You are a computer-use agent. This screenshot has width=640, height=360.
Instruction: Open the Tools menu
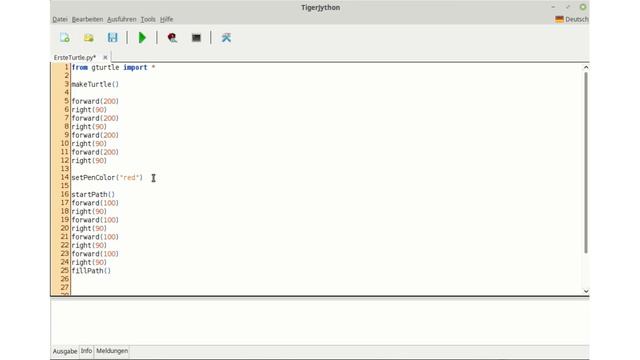click(x=148, y=19)
